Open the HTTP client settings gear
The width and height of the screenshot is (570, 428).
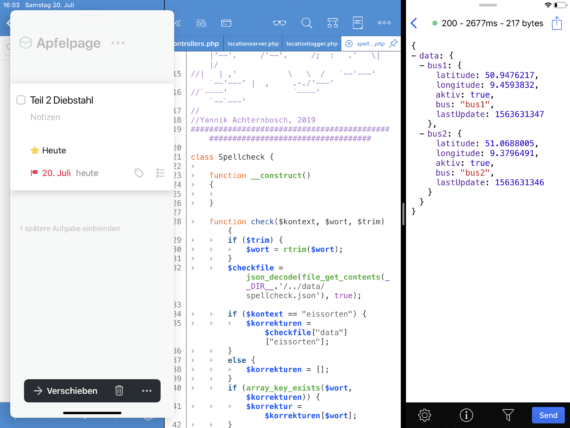click(424, 415)
